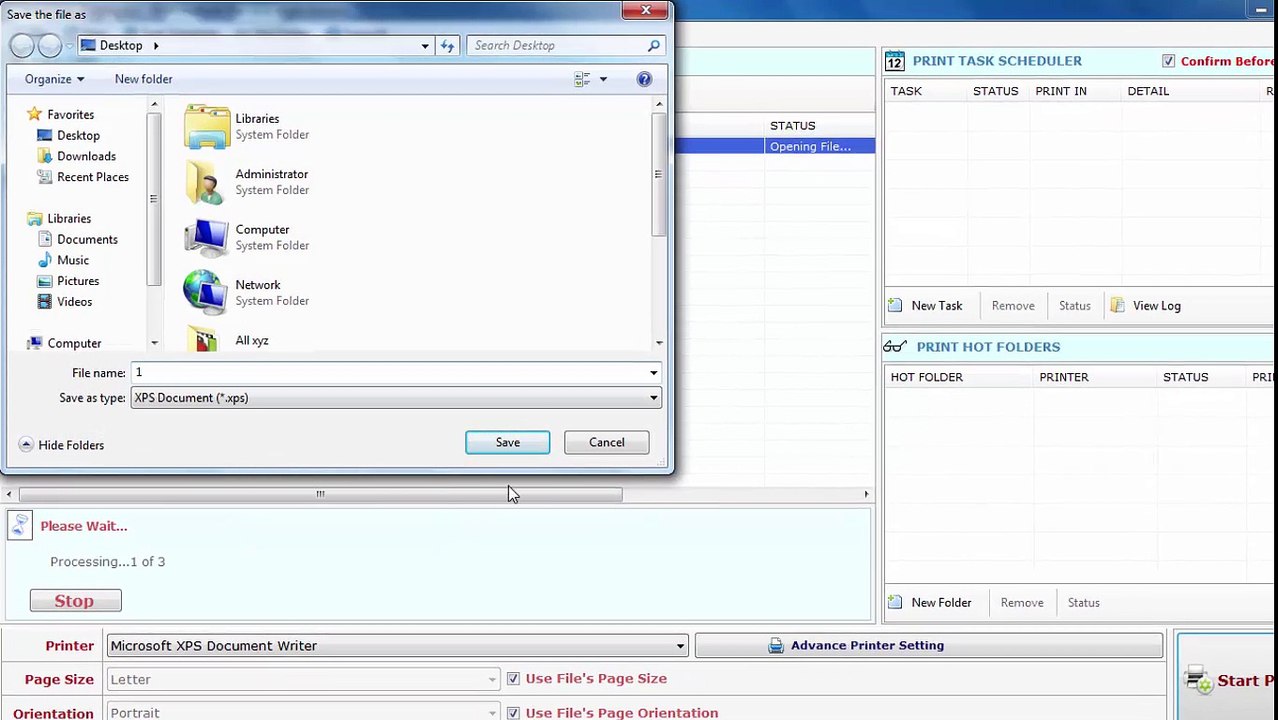1278x720 pixels.
Task: Select Libraries system folder icon in file list
Action: (x=207, y=127)
